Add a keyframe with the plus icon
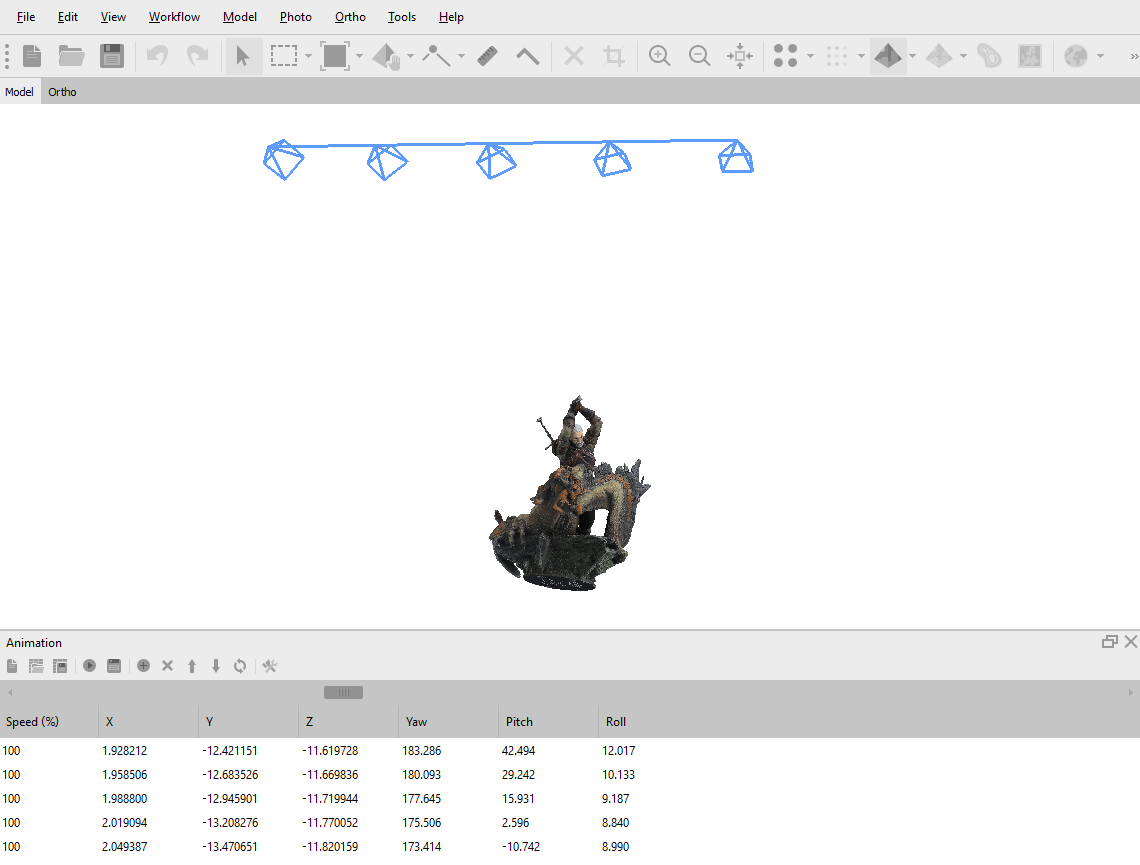The width and height of the screenshot is (1140, 865). [x=143, y=666]
